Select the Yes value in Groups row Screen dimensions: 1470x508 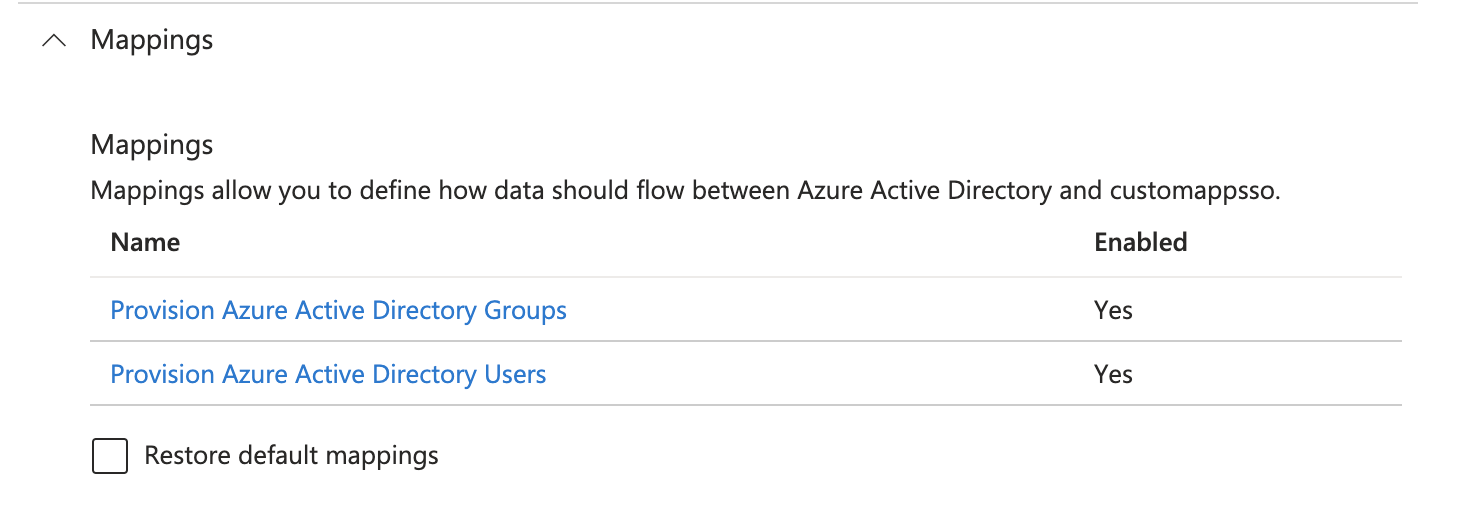click(x=1113, y=311)
